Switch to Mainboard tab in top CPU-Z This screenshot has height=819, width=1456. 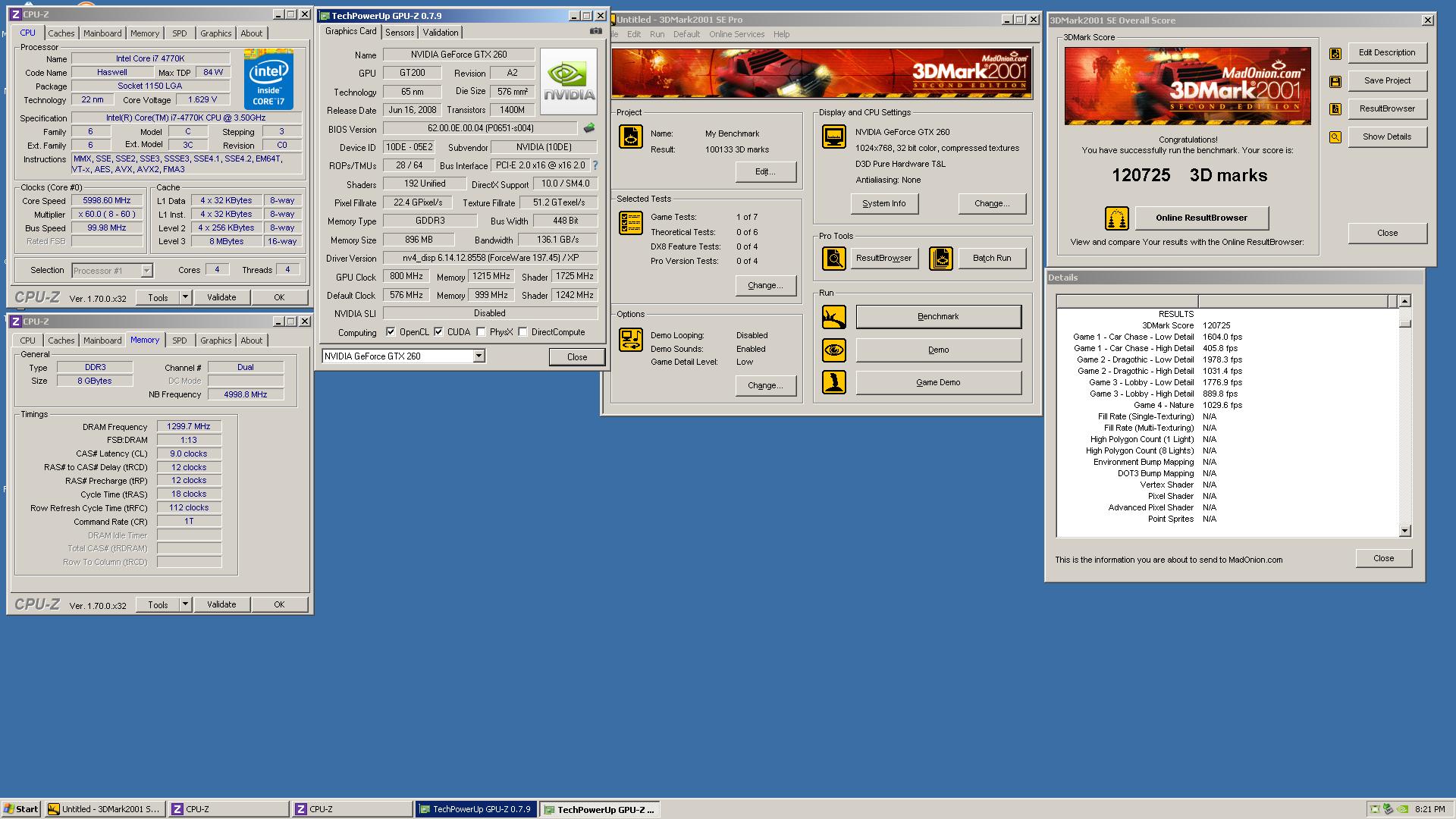pyautogui.click(x=102, y=33)
